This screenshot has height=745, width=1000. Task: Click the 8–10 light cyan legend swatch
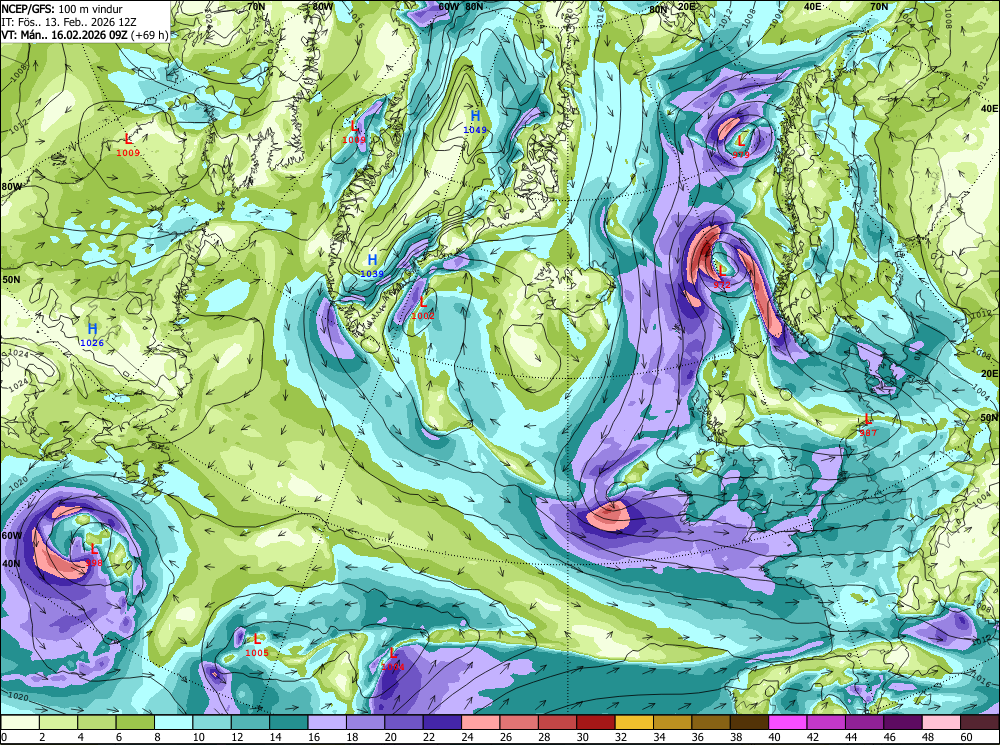(x=174, y=722)
